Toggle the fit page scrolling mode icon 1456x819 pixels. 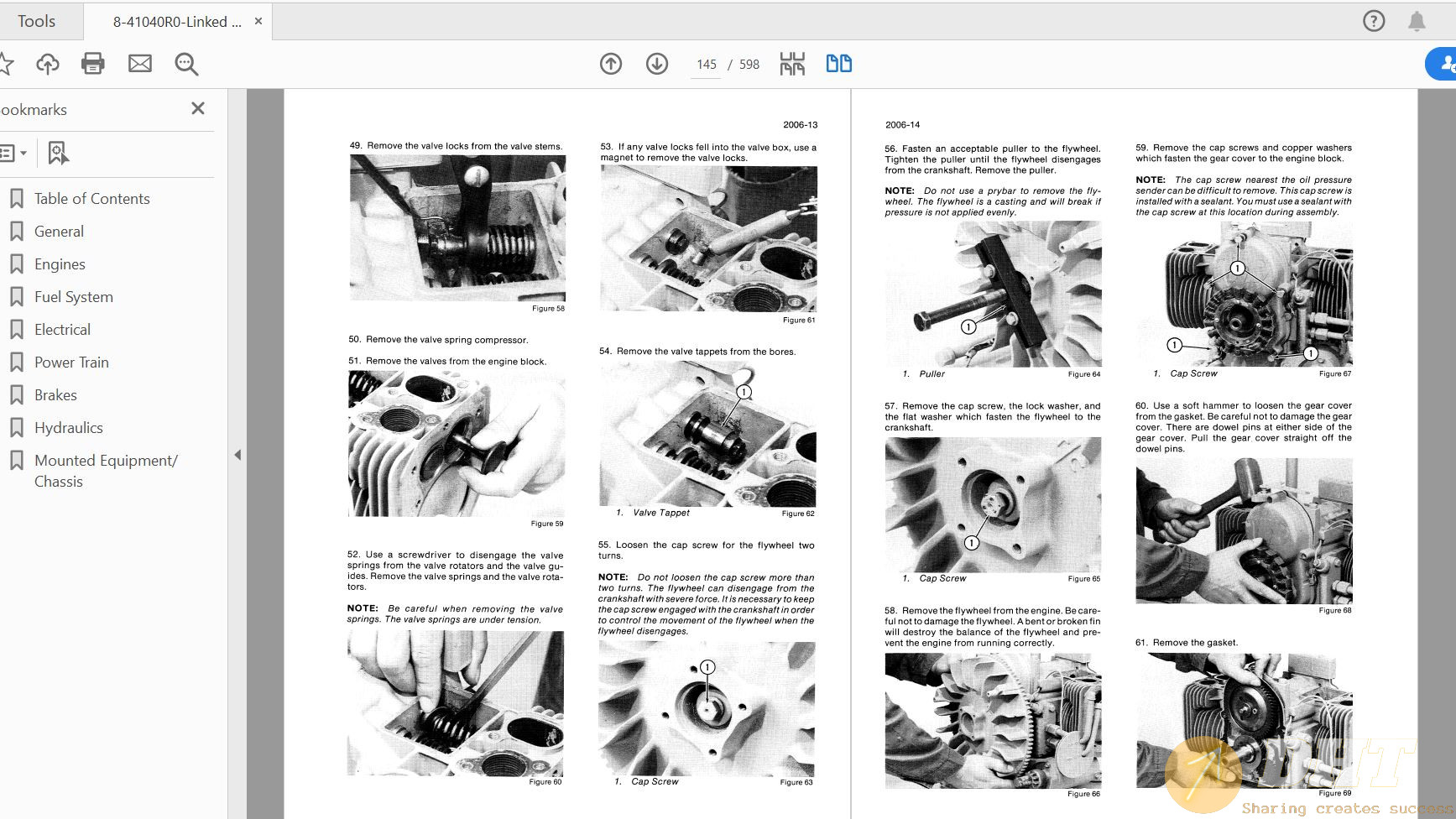791,64
